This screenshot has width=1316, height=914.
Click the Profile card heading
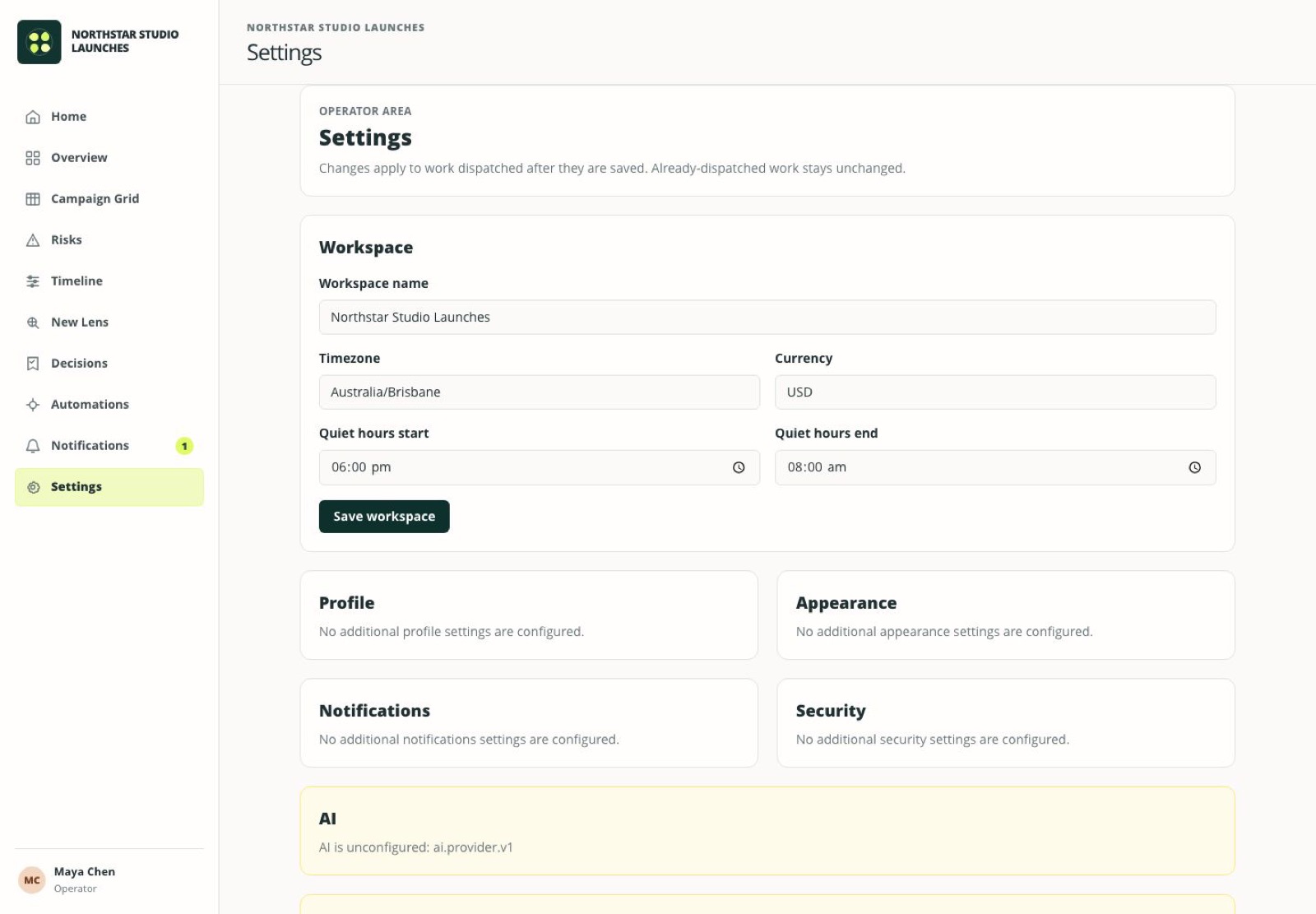[x=346, y=603]
